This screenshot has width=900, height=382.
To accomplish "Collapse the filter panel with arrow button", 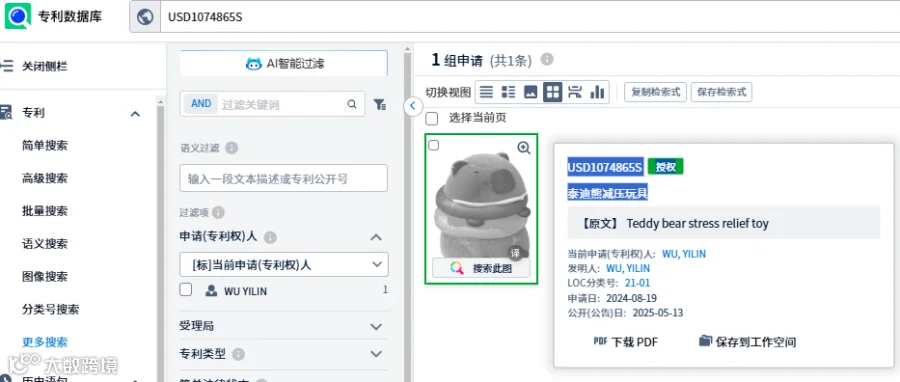I will tap(413, 106).
